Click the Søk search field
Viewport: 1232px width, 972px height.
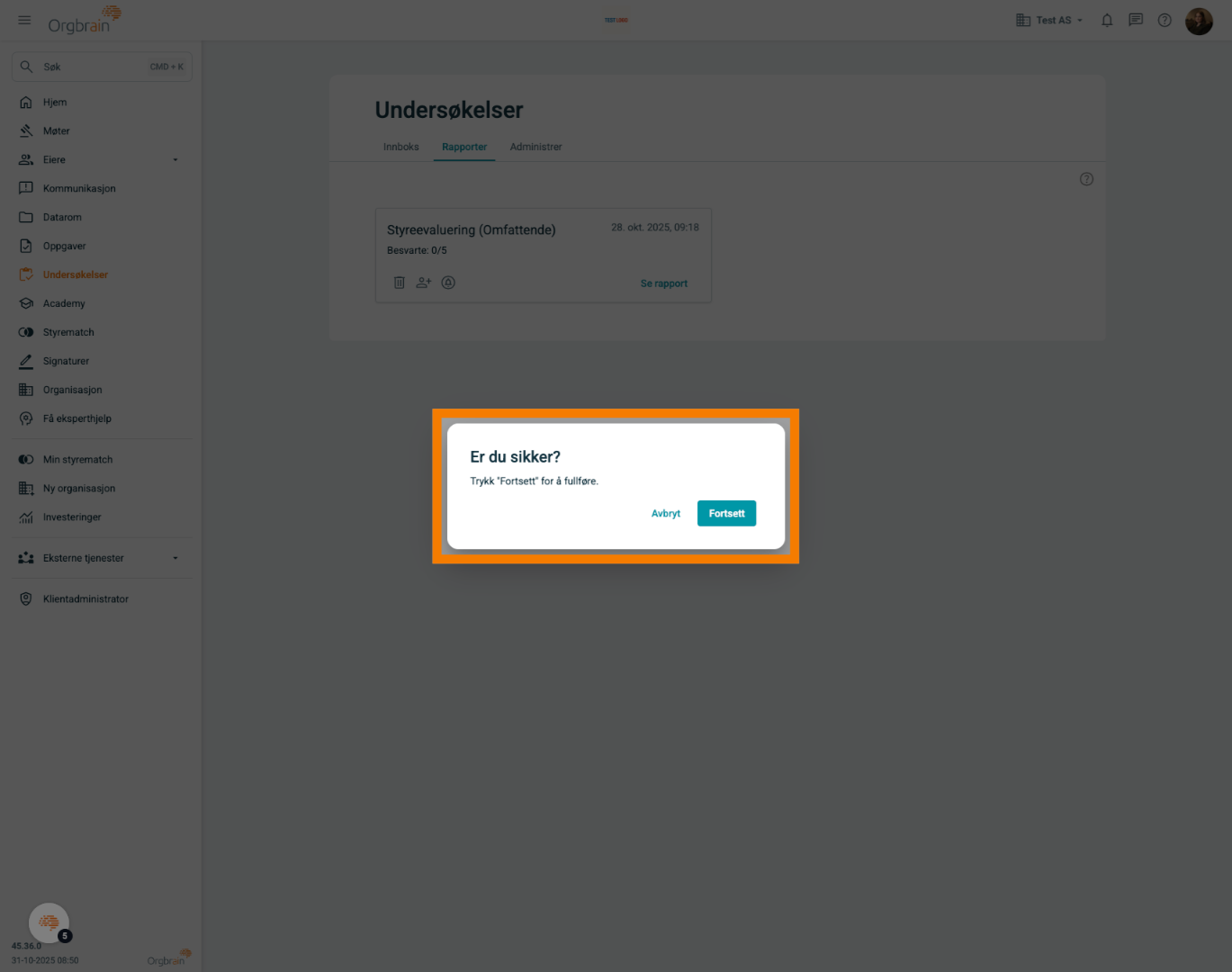[x=102, y=67]
